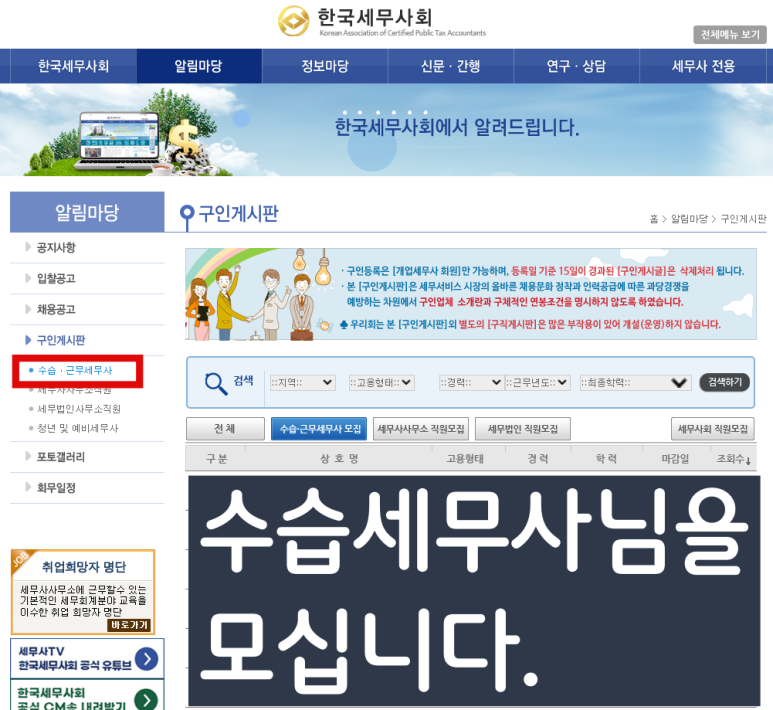
Task: Select 수습 · 근무세무사 submenu item
Action: click(x=75, y=370)
